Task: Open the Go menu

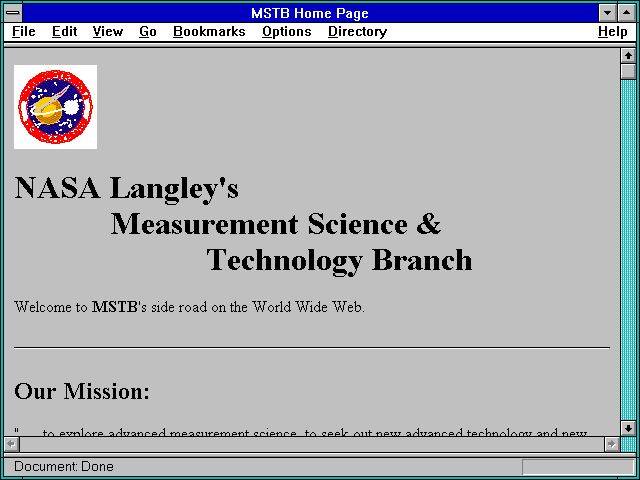Action: pos(148,32)
